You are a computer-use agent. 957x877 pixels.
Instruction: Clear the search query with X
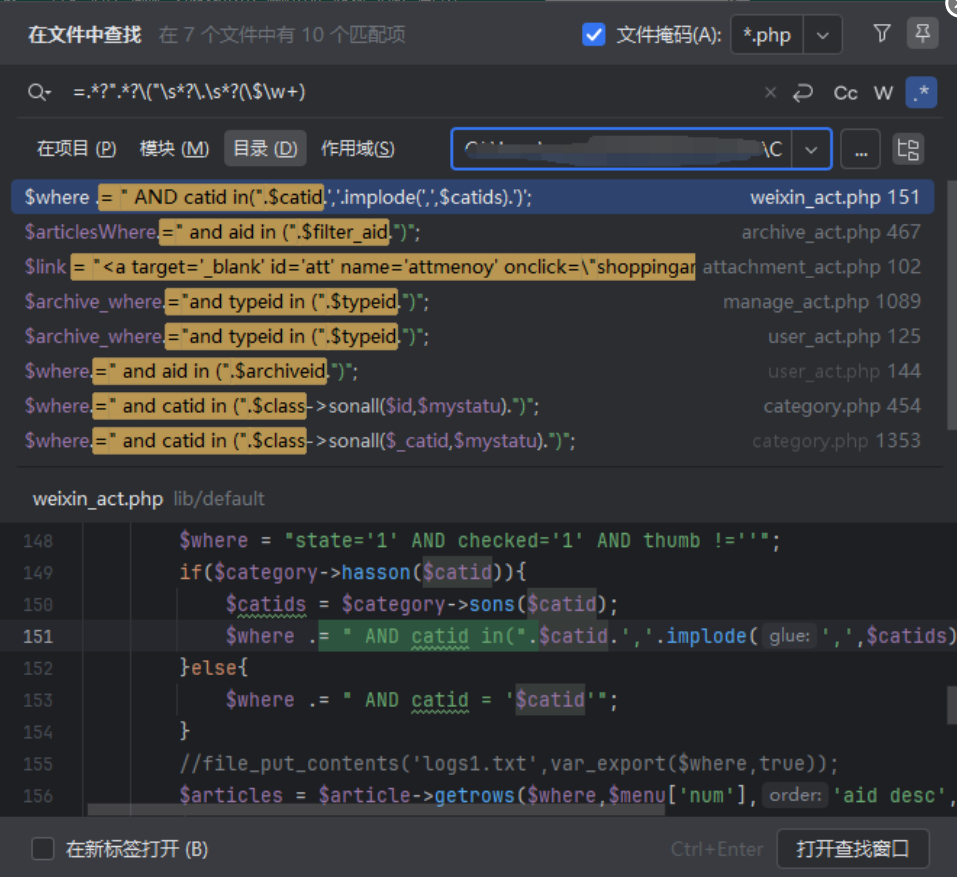point(770,93)
